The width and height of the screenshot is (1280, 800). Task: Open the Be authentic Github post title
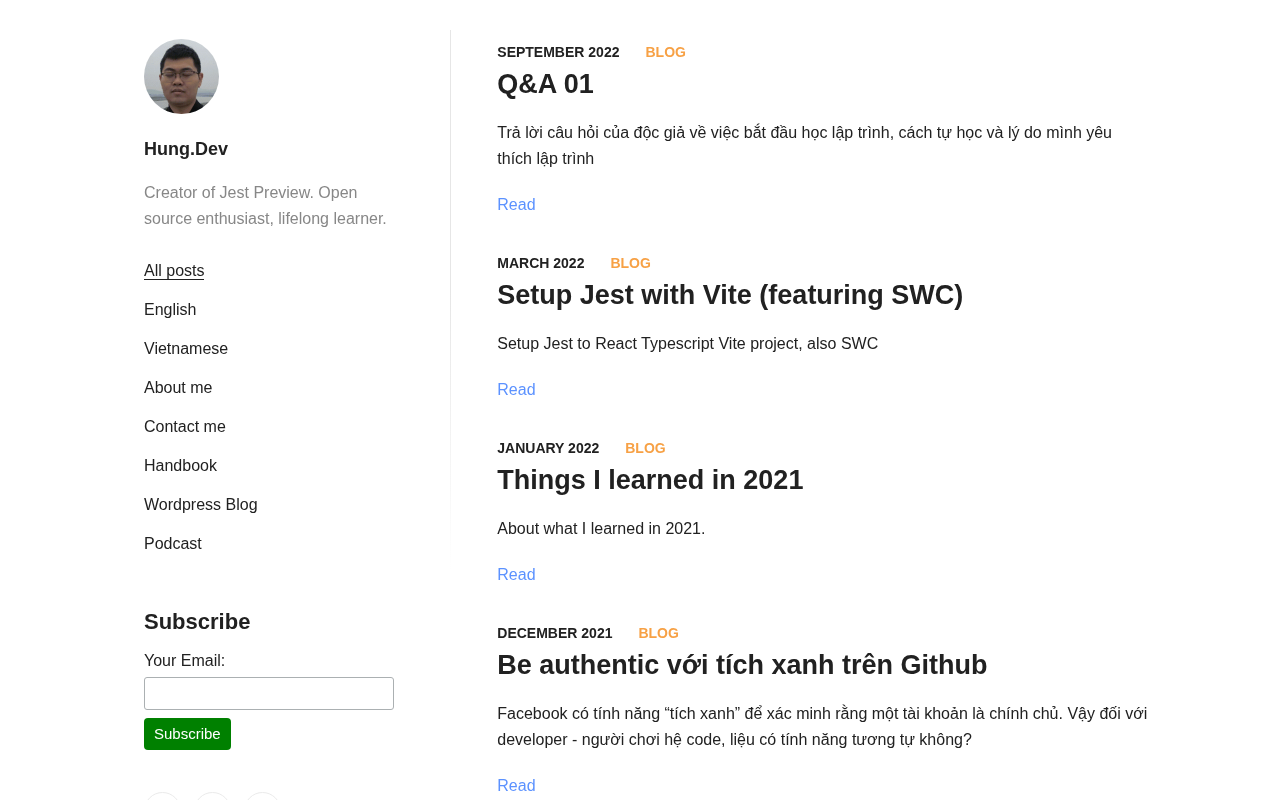[742, 665]
